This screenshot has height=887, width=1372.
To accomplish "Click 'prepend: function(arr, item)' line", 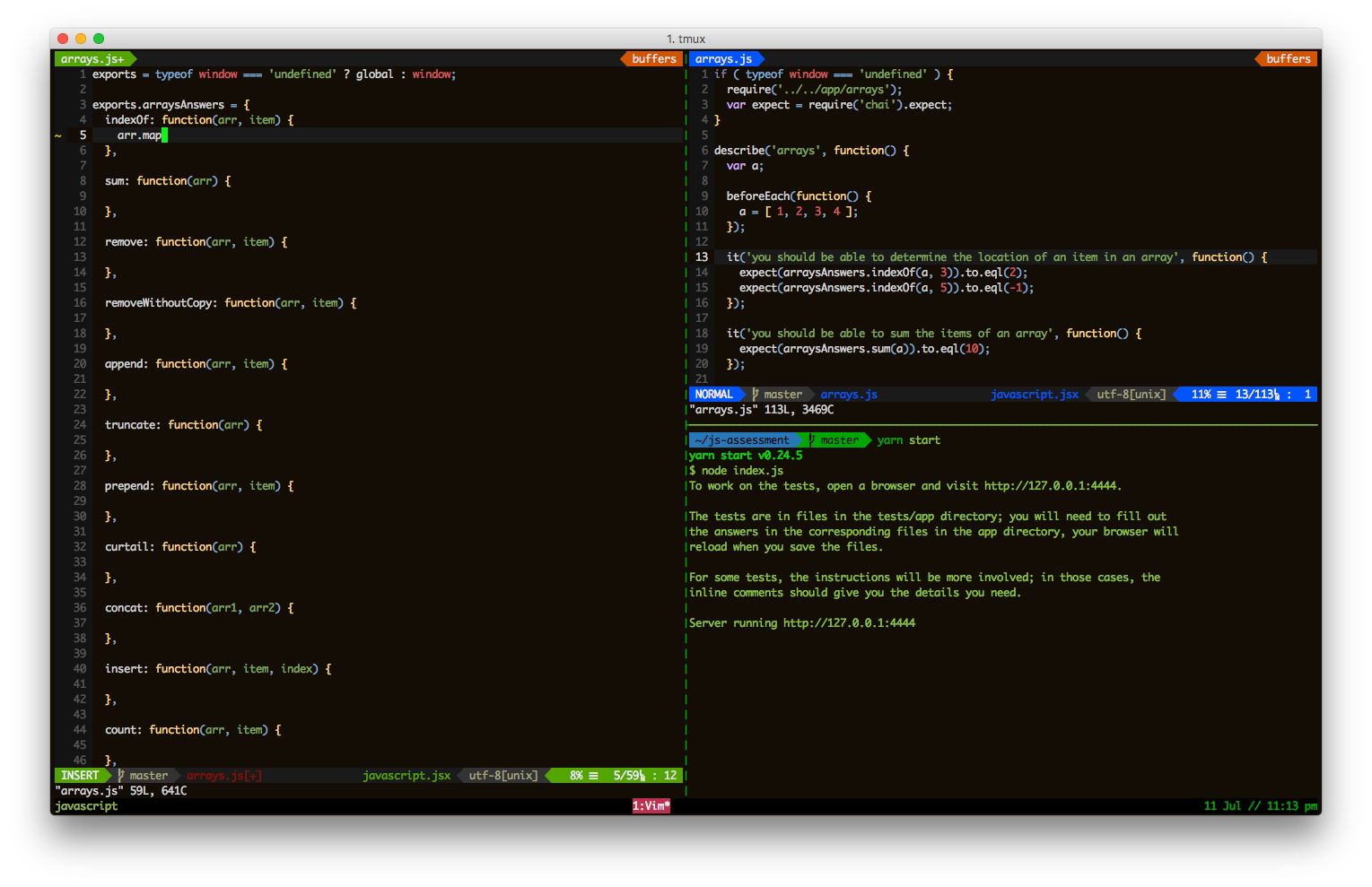I will [x=199, y=486].
